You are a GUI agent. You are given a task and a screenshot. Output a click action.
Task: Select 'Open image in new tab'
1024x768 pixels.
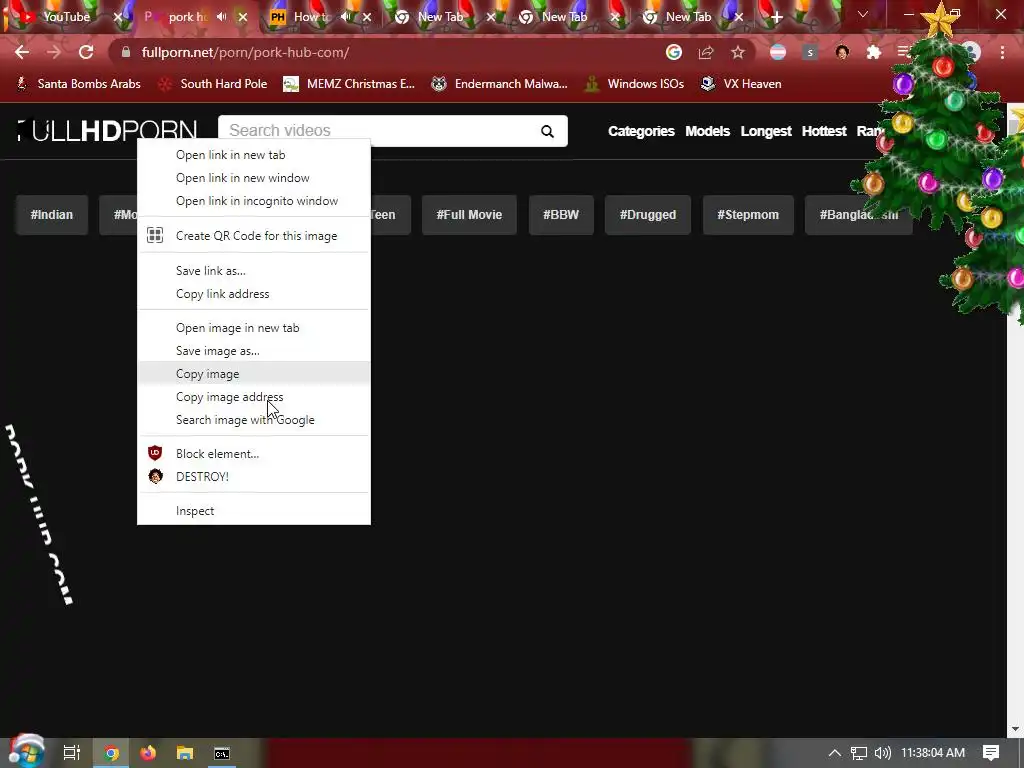[253, 328]
